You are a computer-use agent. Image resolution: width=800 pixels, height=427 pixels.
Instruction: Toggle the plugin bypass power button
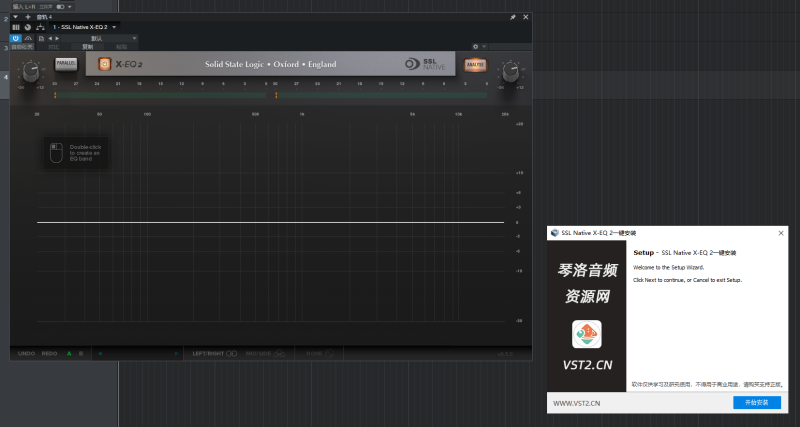[16, 38]
